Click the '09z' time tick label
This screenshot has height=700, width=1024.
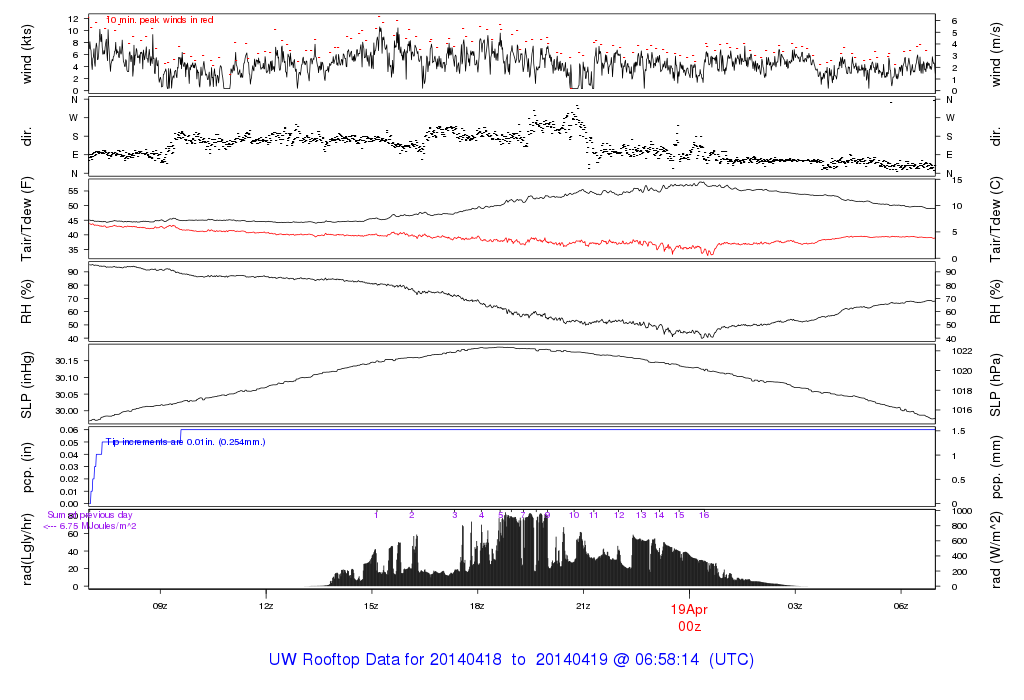160,606
